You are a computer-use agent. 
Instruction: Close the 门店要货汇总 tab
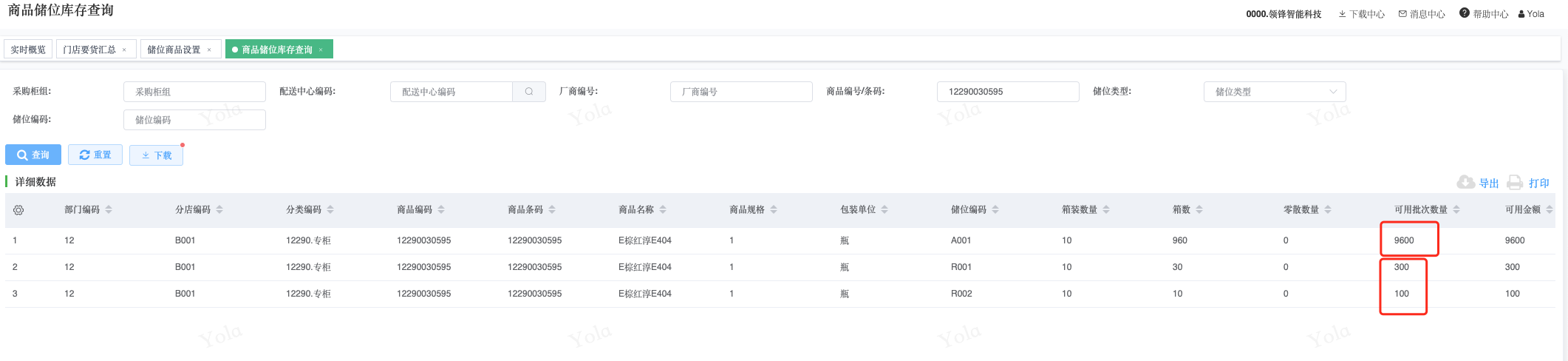coord(124,50)
